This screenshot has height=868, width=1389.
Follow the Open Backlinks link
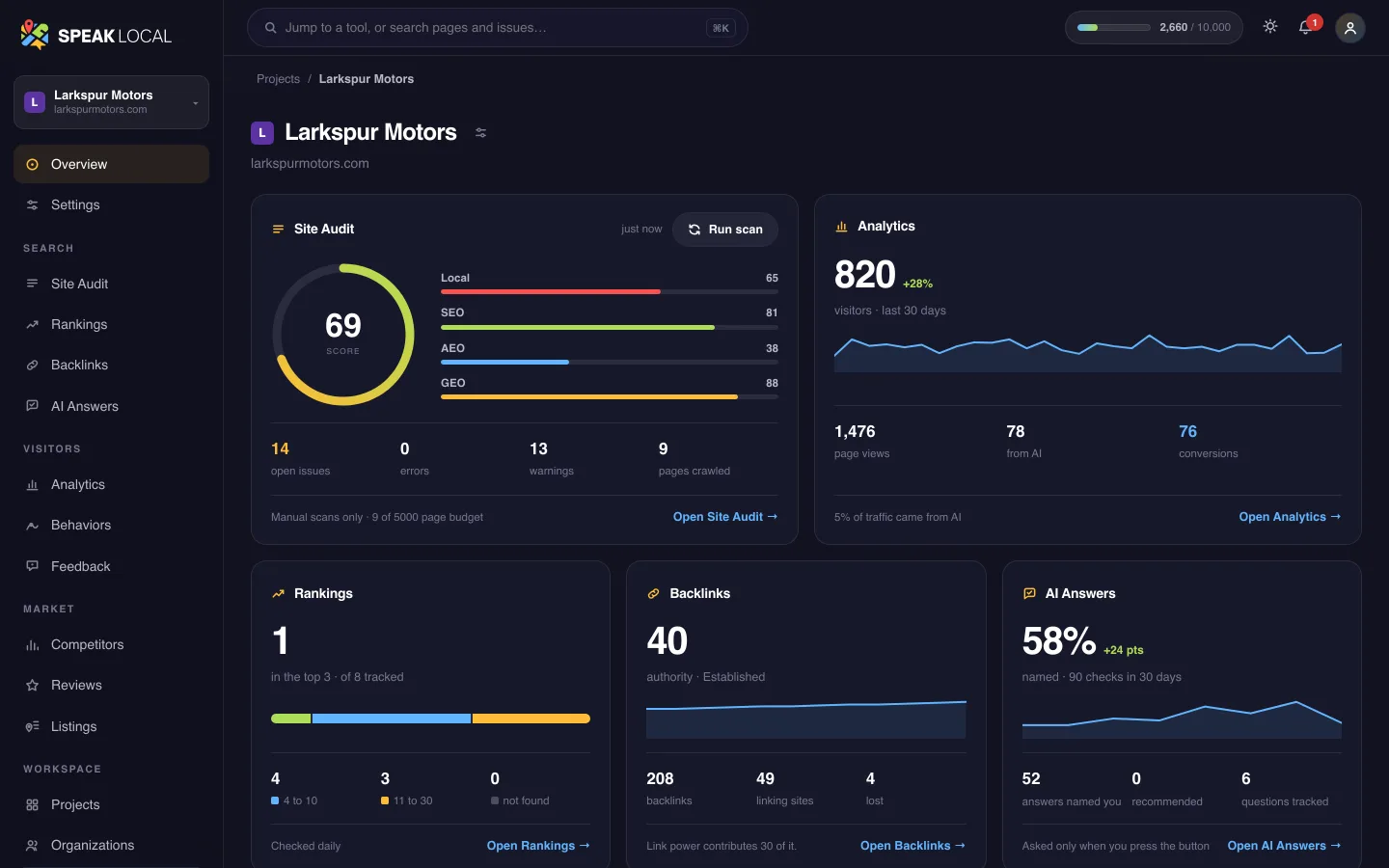pos(912,846)
